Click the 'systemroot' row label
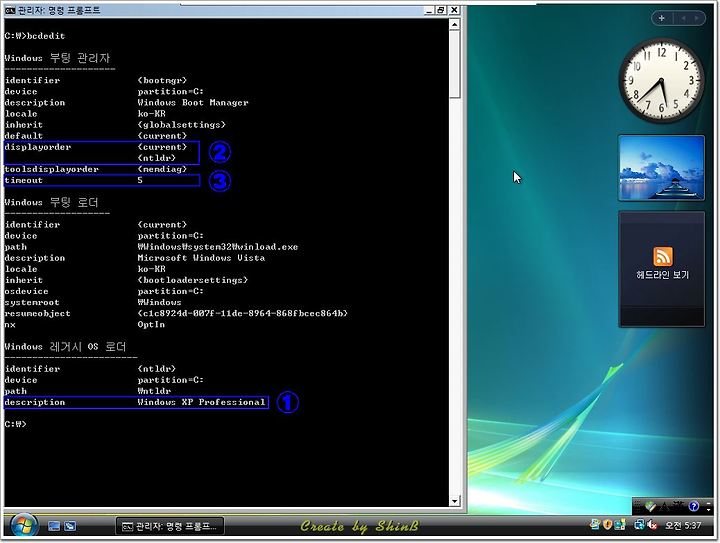The image size is (720, 543). [x=32, y=302]
